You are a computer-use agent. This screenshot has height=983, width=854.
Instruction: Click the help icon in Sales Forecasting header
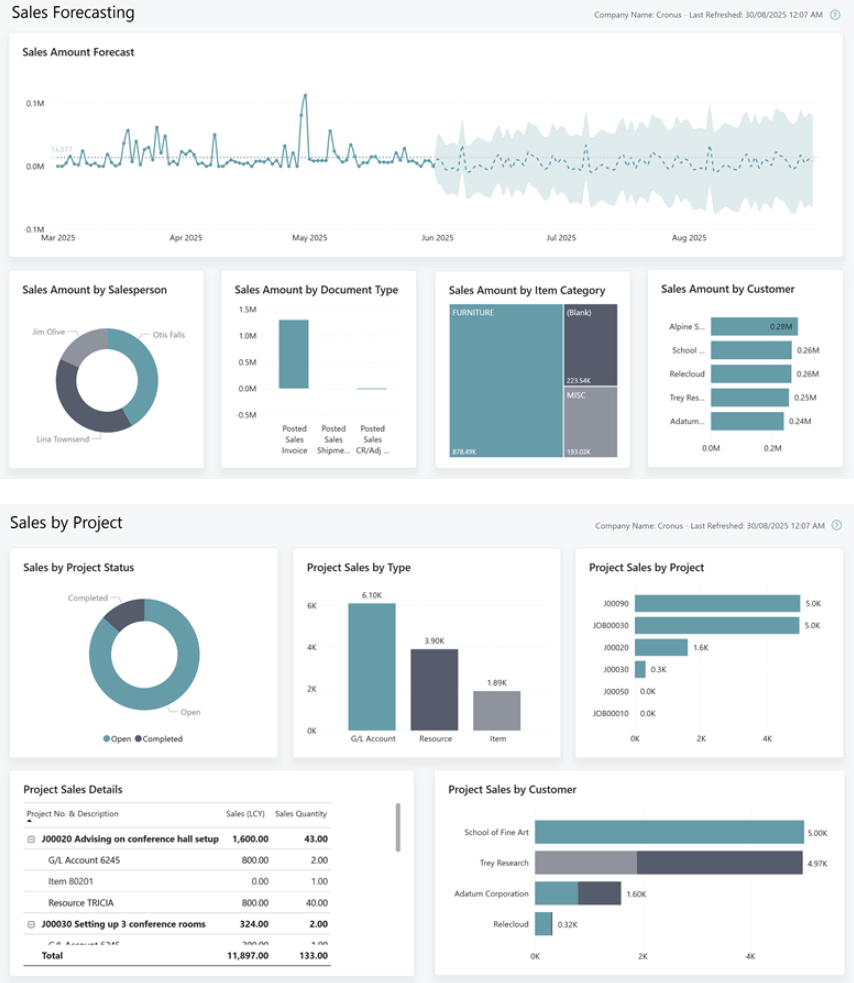click(835, 15)
